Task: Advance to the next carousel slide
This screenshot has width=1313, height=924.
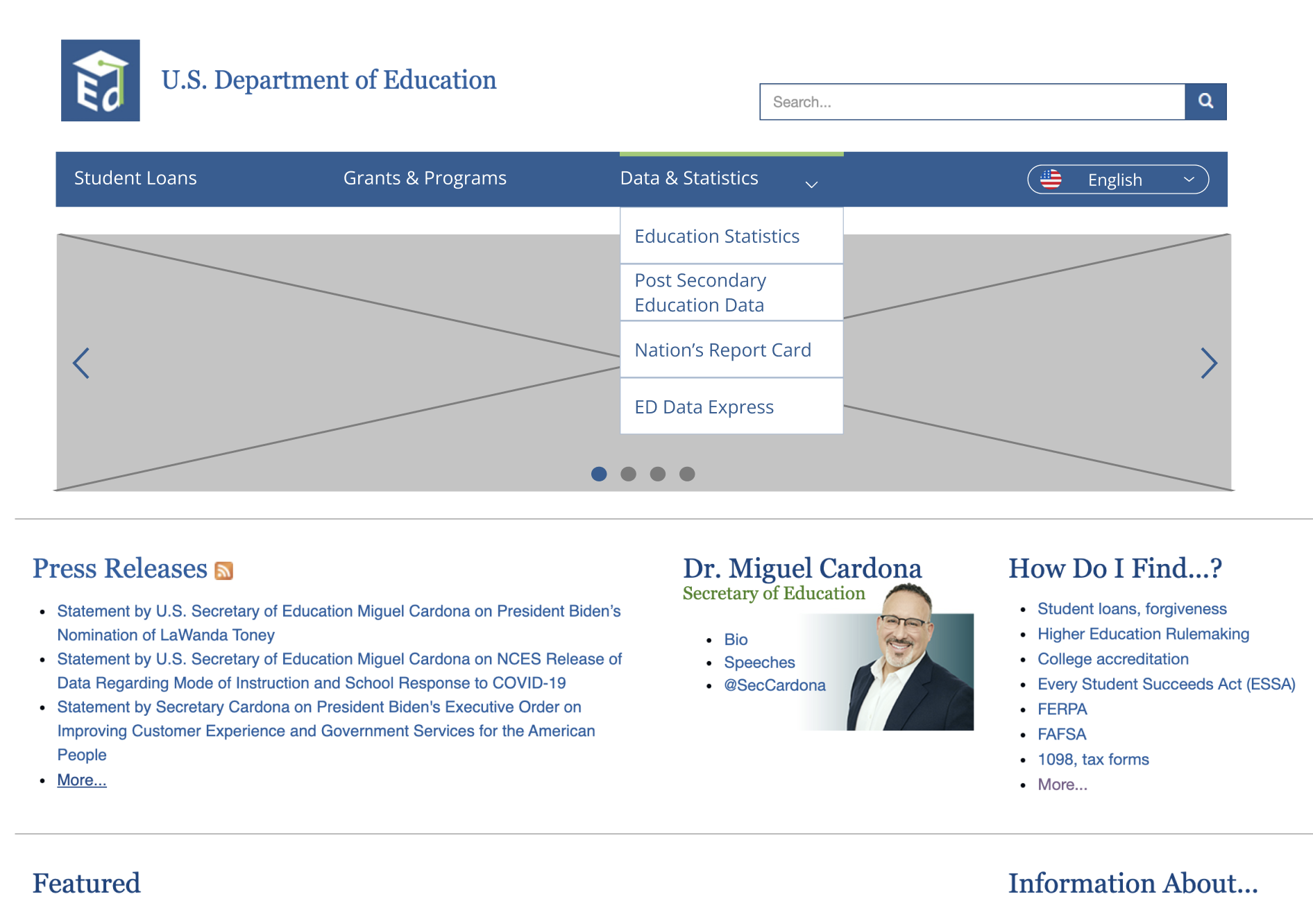Action: click(x=1209, y=363)
